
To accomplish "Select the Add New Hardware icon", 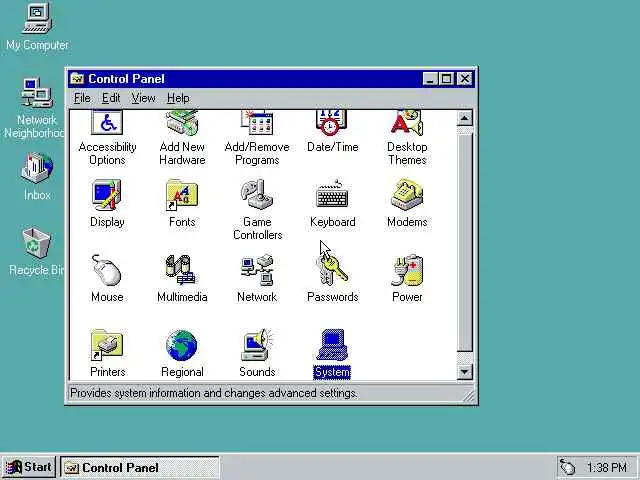I will pyautogui.click(x=182, y=122).
